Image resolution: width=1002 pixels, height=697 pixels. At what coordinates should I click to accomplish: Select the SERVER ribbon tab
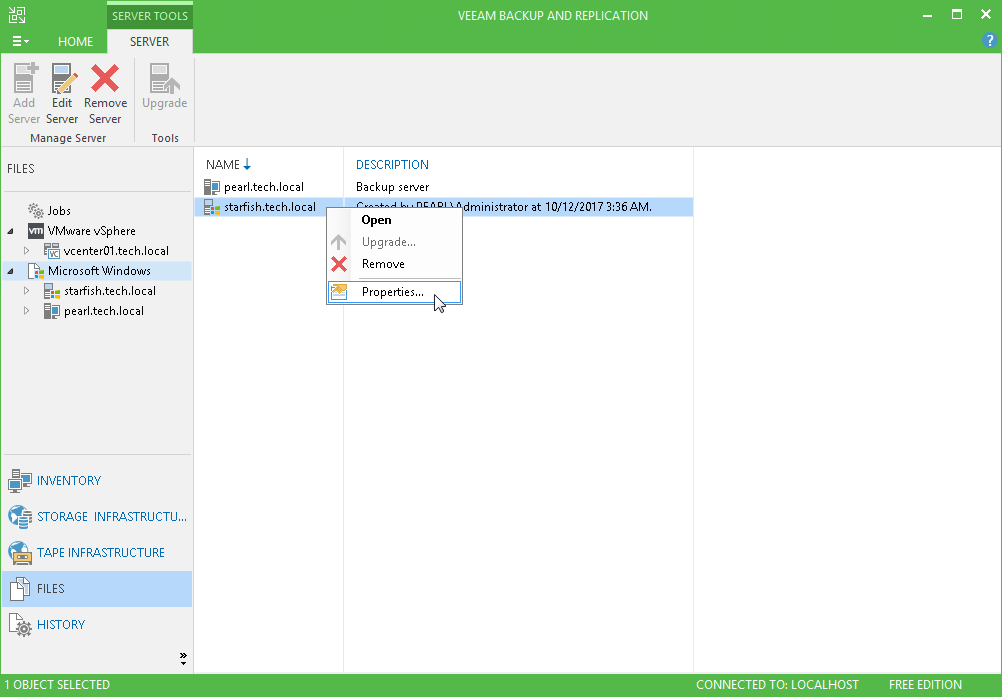[150, 42]
